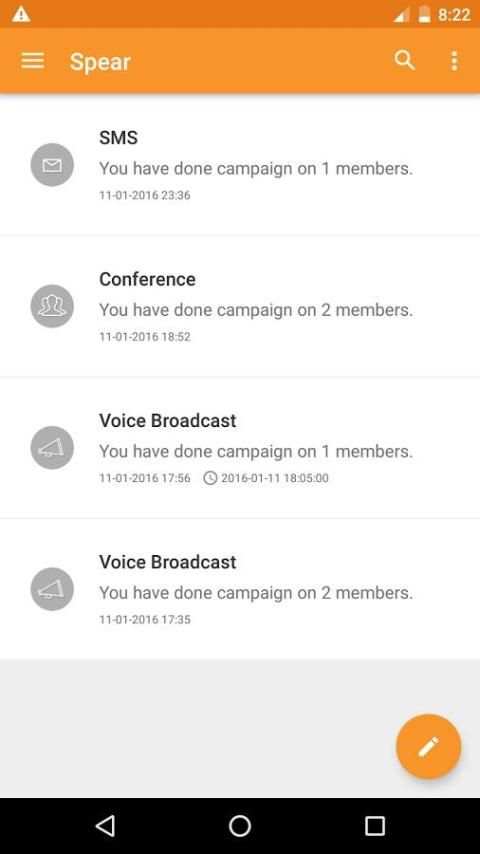Click the 2016-01-11 18:05:00 scheduled timestamp
Image resolution: width=480 pixels, height=854 pixels.
tap(275, 478)
